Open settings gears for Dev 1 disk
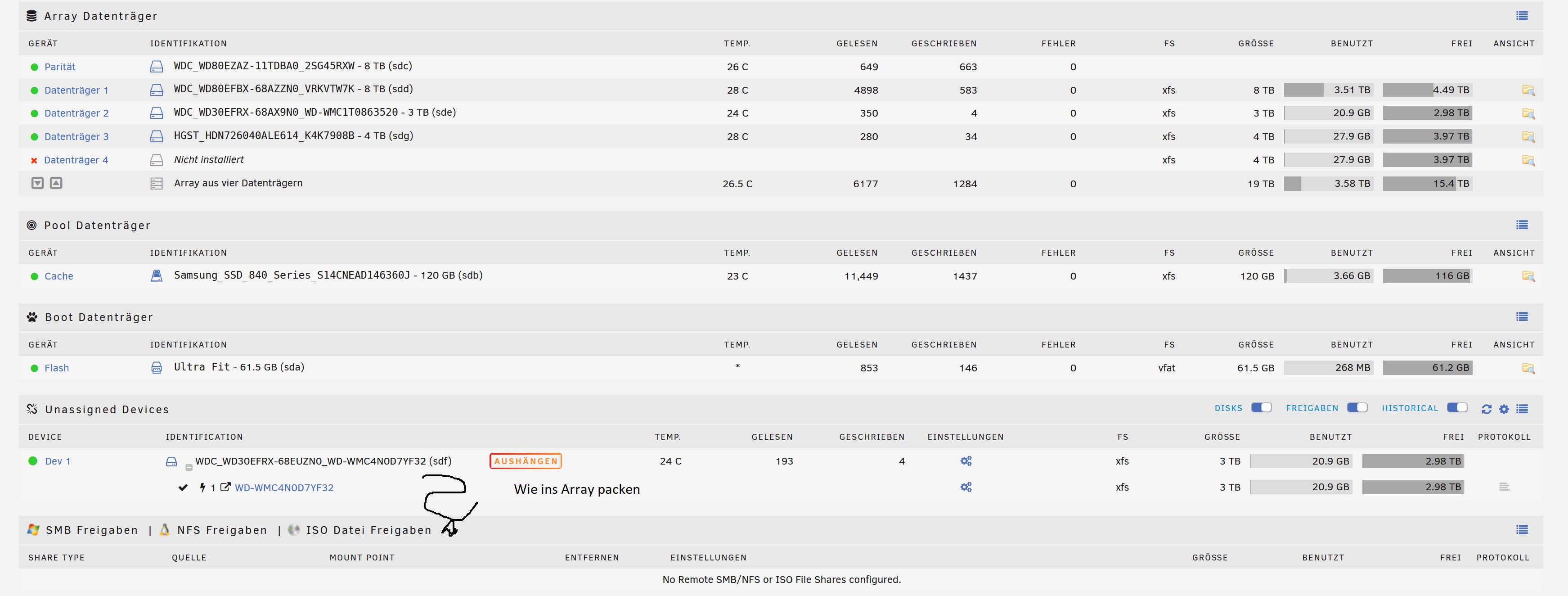The width and height of the screenshot is (1568, 596). 966,461
